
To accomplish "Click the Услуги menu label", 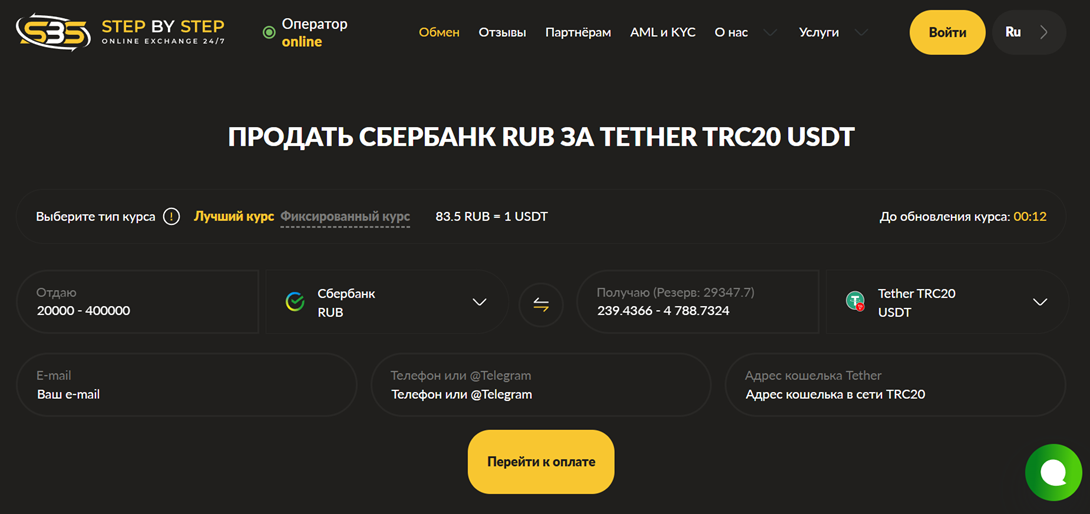I will click(x=819, y=33).
